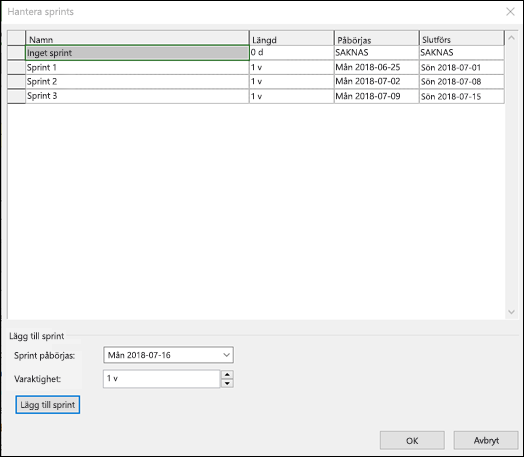Click the Varaktighet input field
The image size is (524, 457).
point(161,379)
